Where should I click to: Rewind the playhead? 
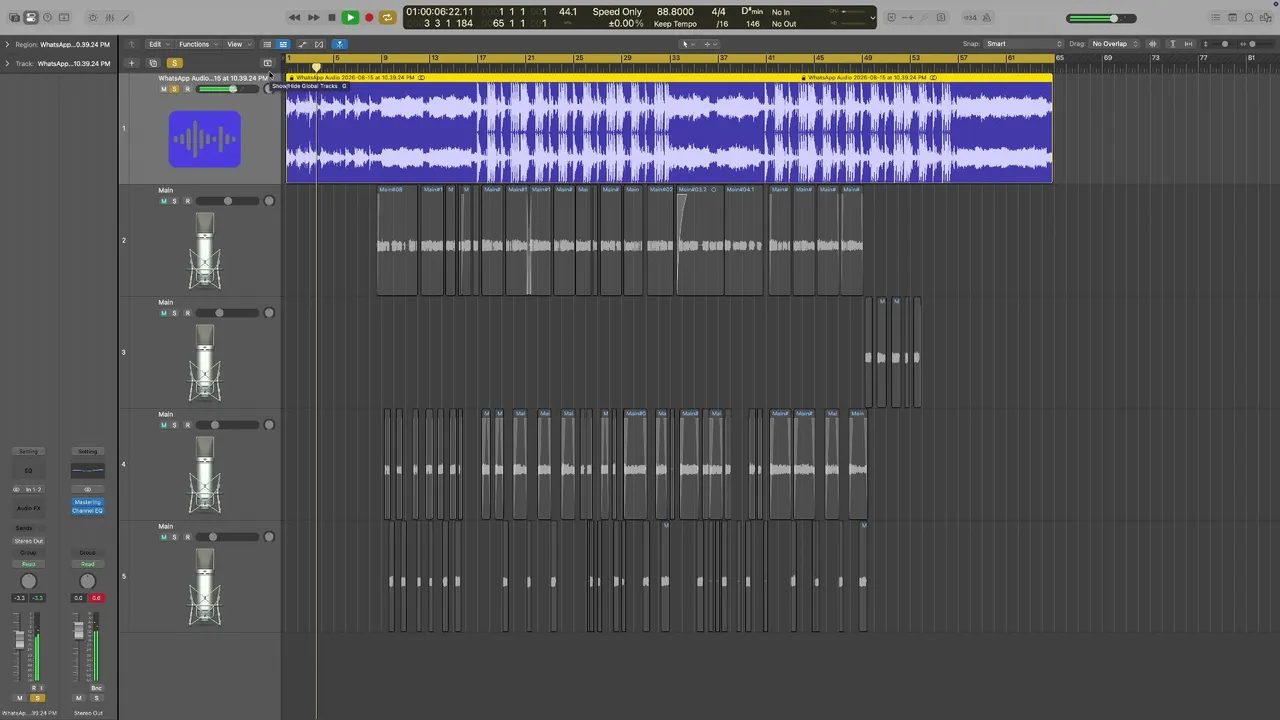294,17
